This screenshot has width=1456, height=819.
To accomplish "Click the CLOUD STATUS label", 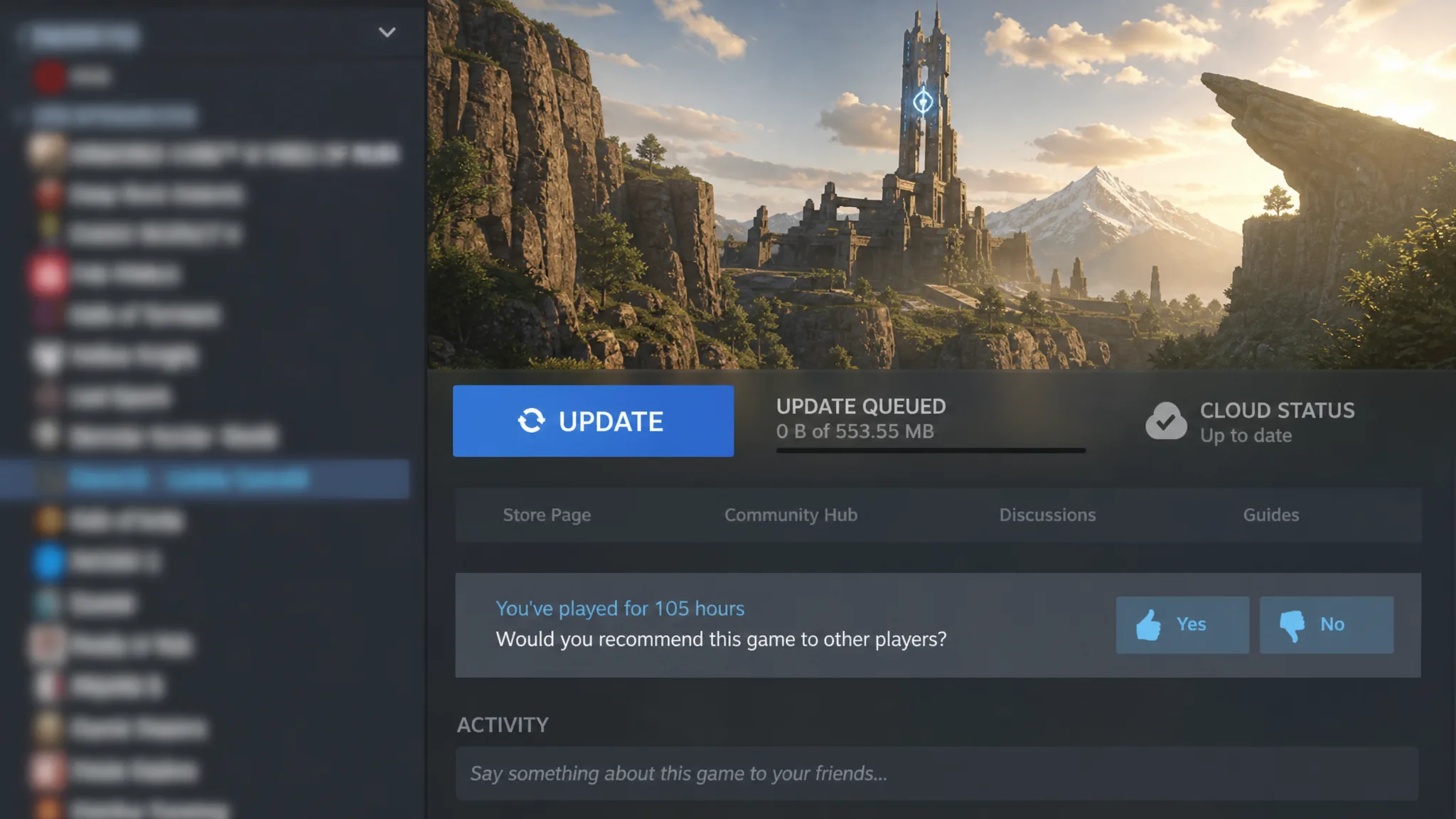I will tap(1277, 410).
